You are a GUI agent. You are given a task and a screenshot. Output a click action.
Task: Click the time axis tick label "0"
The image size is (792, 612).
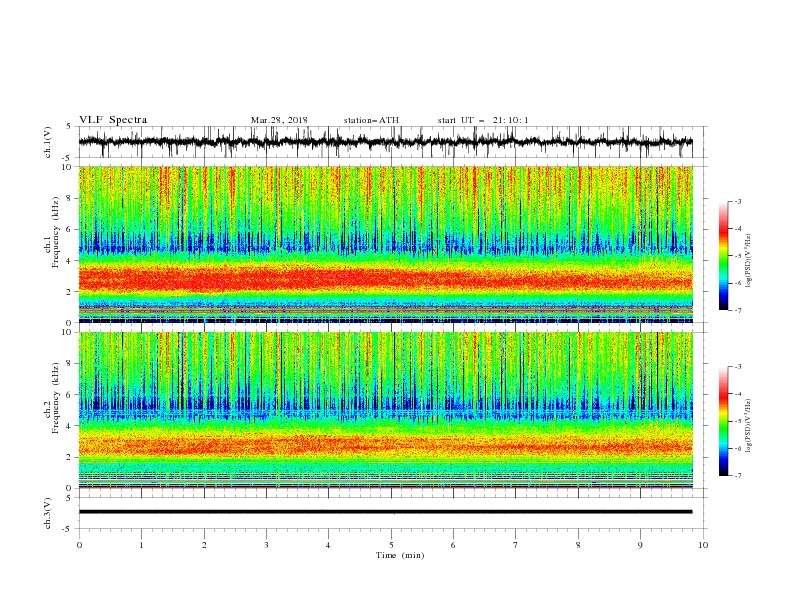[79, 545]
